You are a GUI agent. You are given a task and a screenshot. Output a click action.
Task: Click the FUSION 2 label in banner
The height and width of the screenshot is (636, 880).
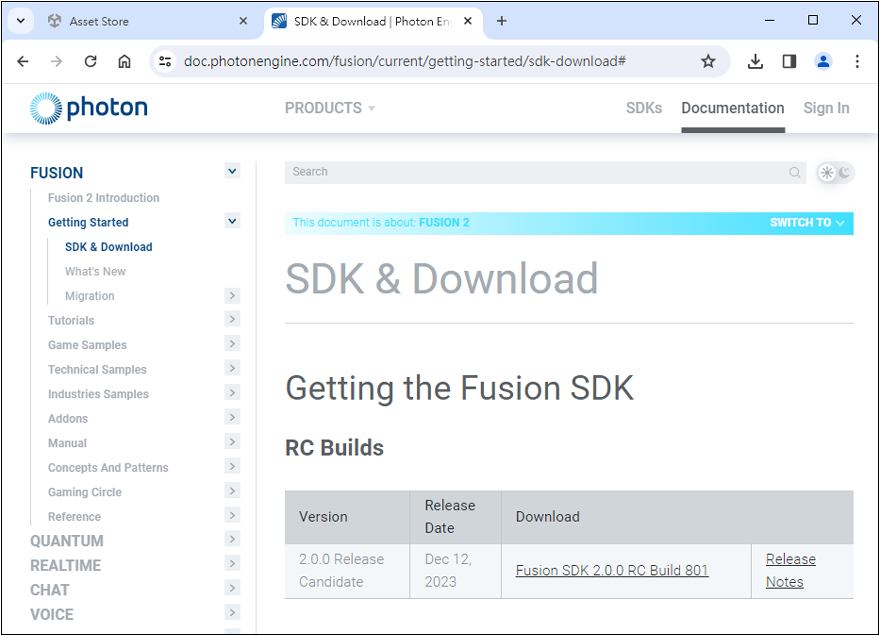(x=444, y=223)
